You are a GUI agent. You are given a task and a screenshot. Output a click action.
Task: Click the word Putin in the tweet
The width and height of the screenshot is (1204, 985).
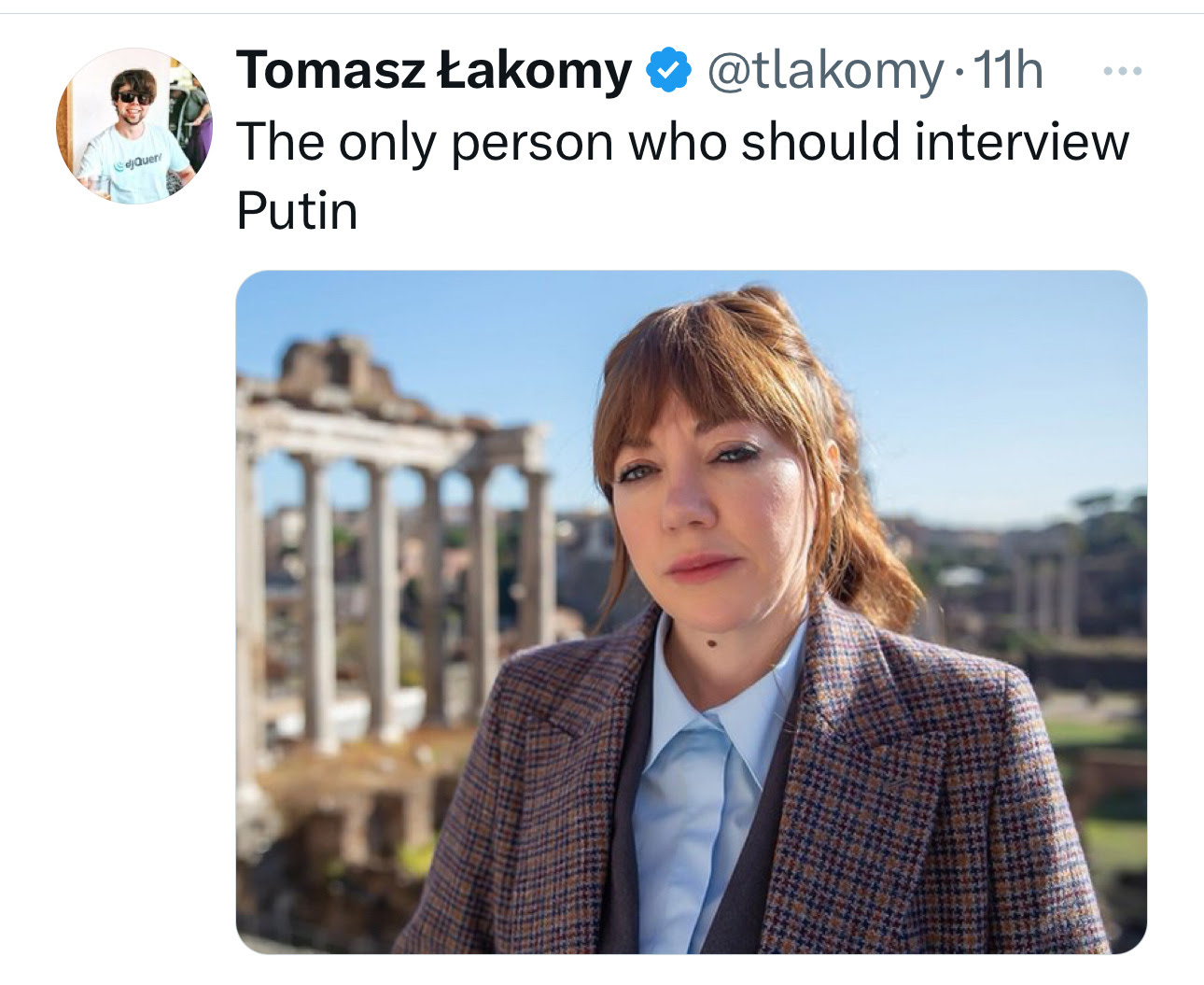(x=297, y=210)
